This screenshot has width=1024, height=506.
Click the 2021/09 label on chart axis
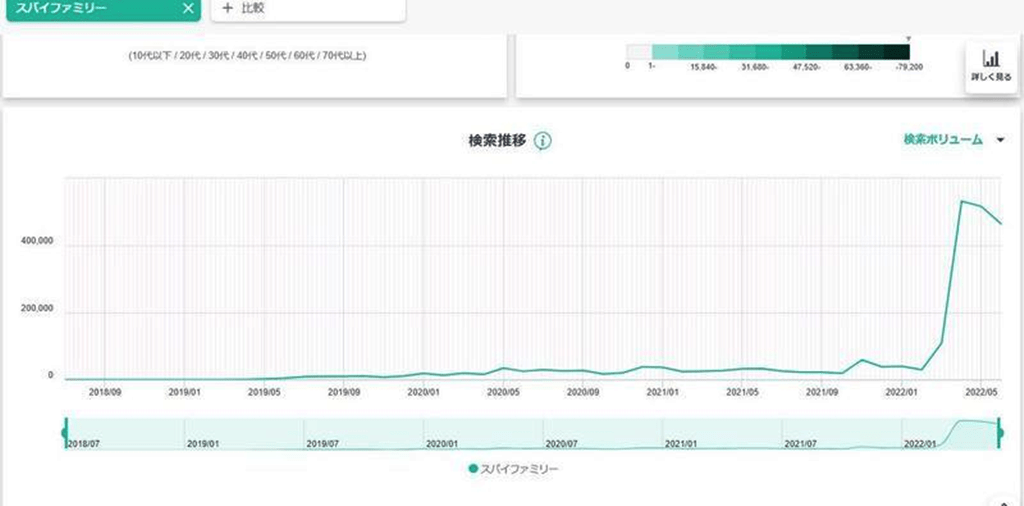(x=822, y=392)
